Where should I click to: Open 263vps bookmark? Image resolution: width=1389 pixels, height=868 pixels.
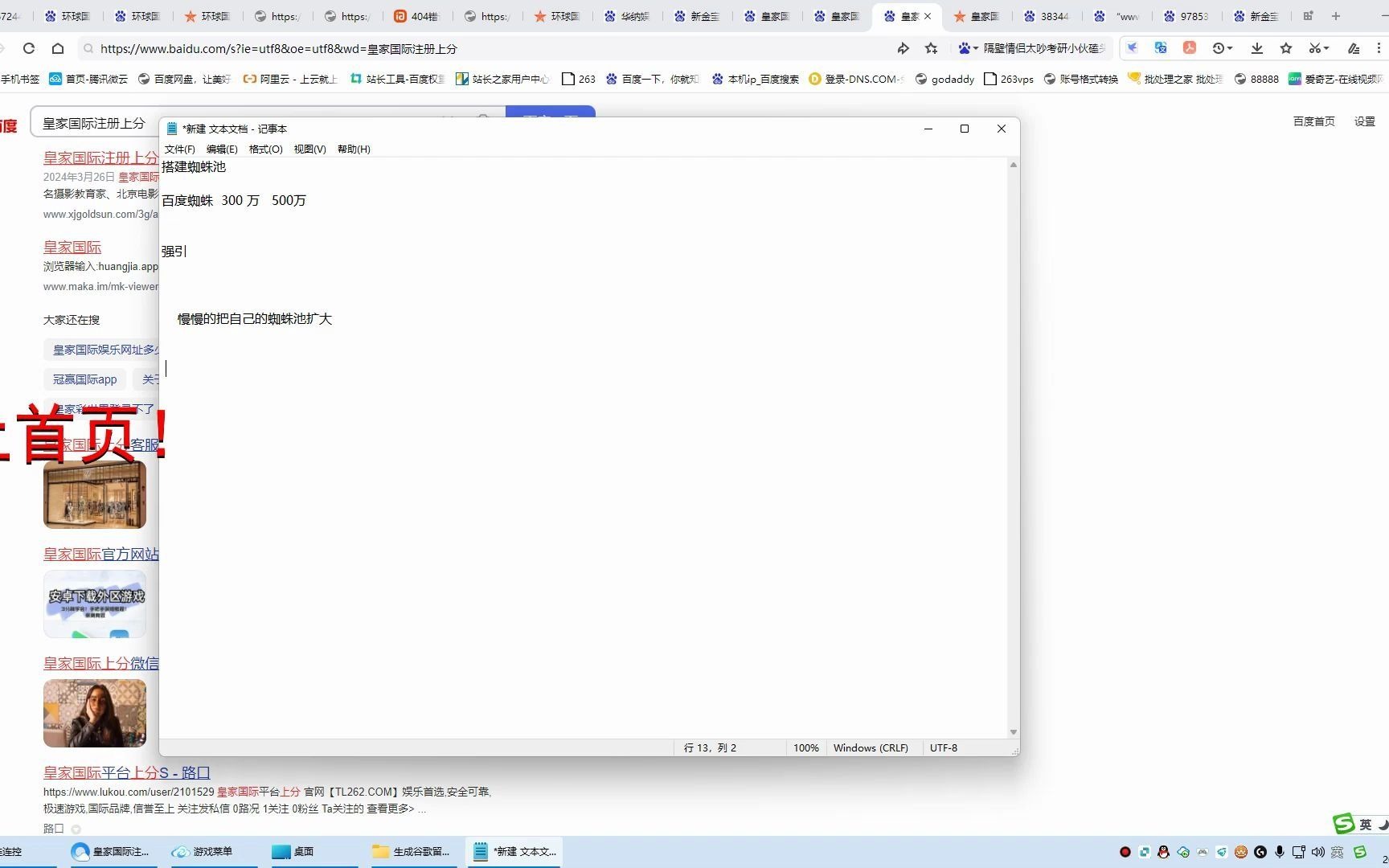tap(1009, 79)
